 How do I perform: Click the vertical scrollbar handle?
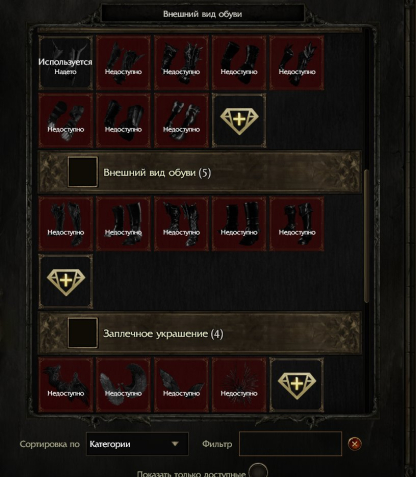click(x=366, y=236)
